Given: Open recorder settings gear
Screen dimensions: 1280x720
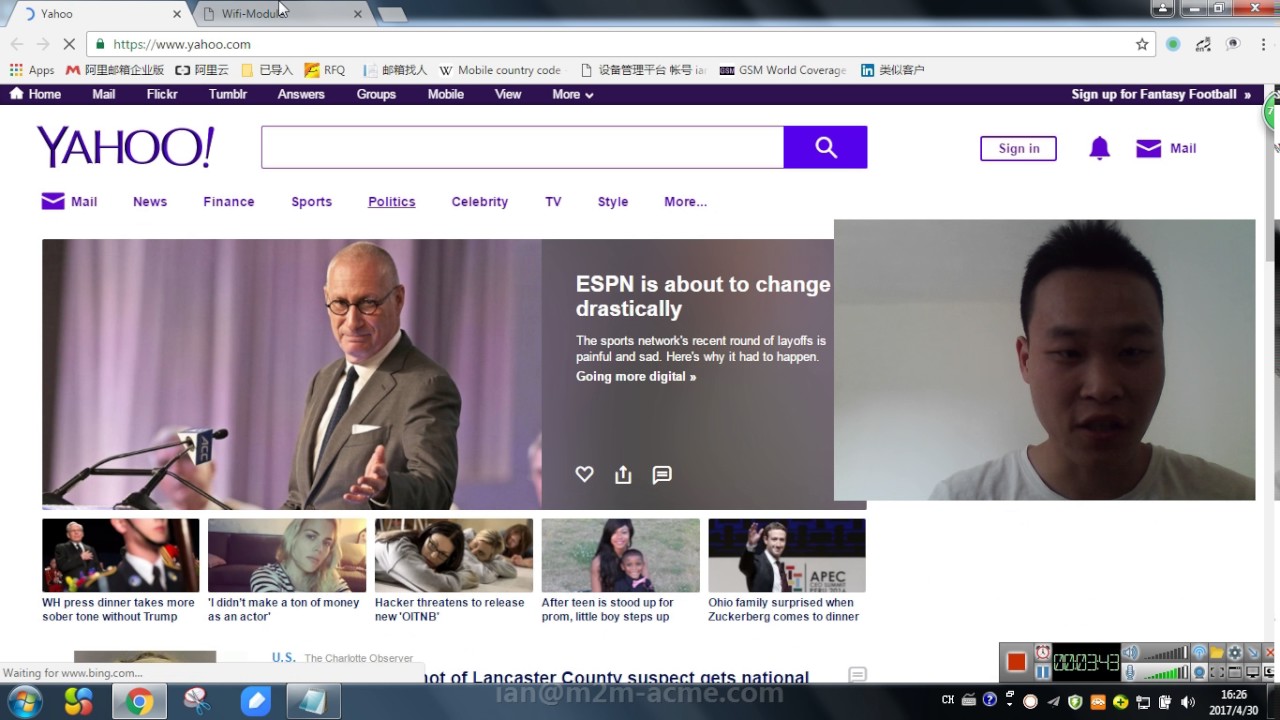Looking at the screenshot, I should coord(1235,652).
